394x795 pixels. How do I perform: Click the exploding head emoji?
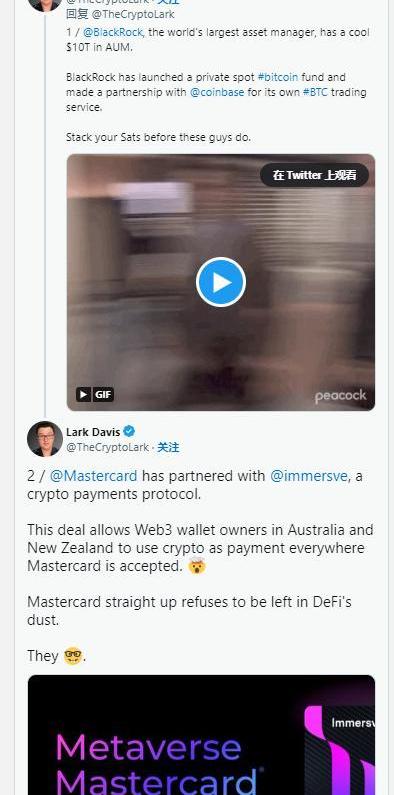tap(197, 566)
